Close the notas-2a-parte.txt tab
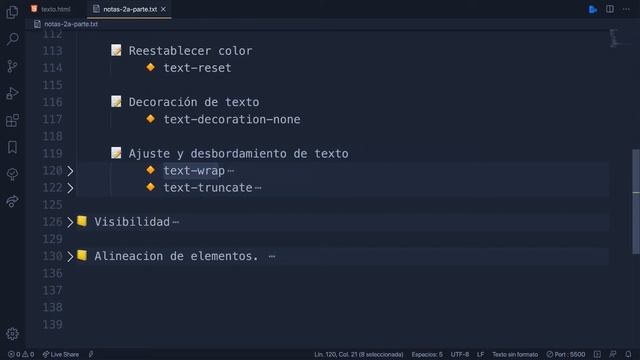Image resolution: width=640 pixels, height=360 pixels. pyautogui.click(x=163, y=9)
